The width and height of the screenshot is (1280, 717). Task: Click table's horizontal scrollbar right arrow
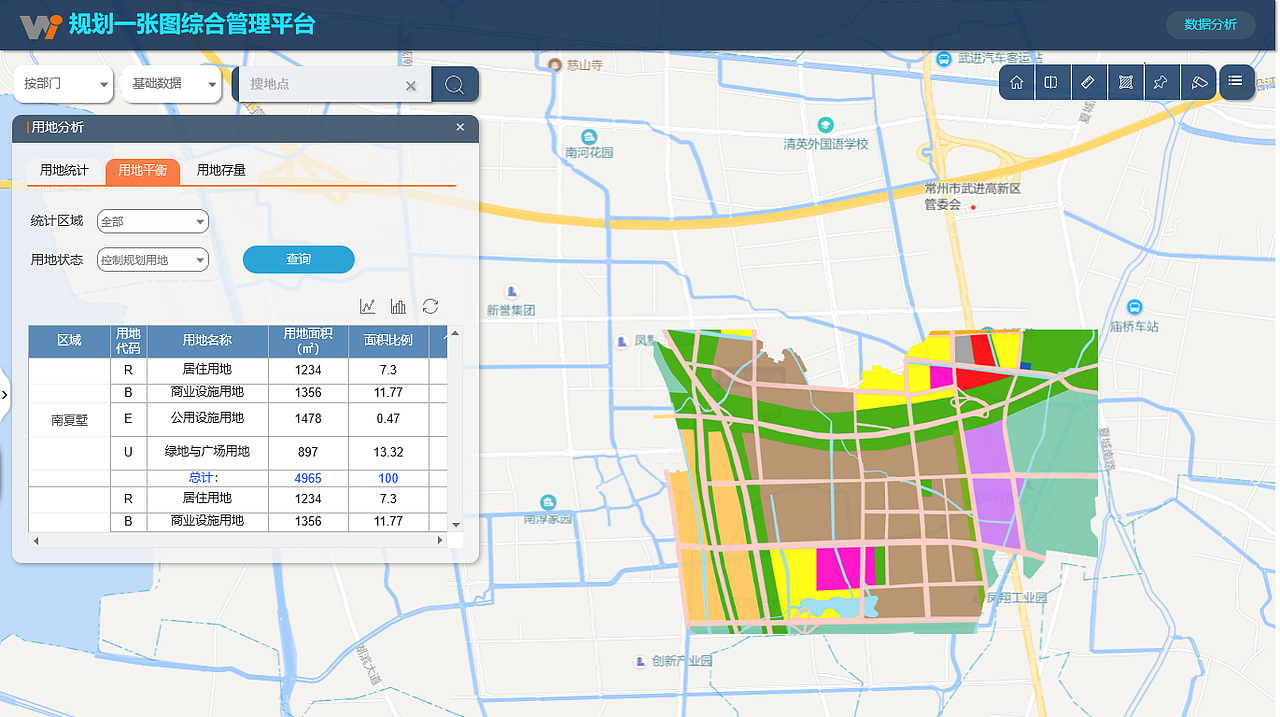click(x=440, y=540)
